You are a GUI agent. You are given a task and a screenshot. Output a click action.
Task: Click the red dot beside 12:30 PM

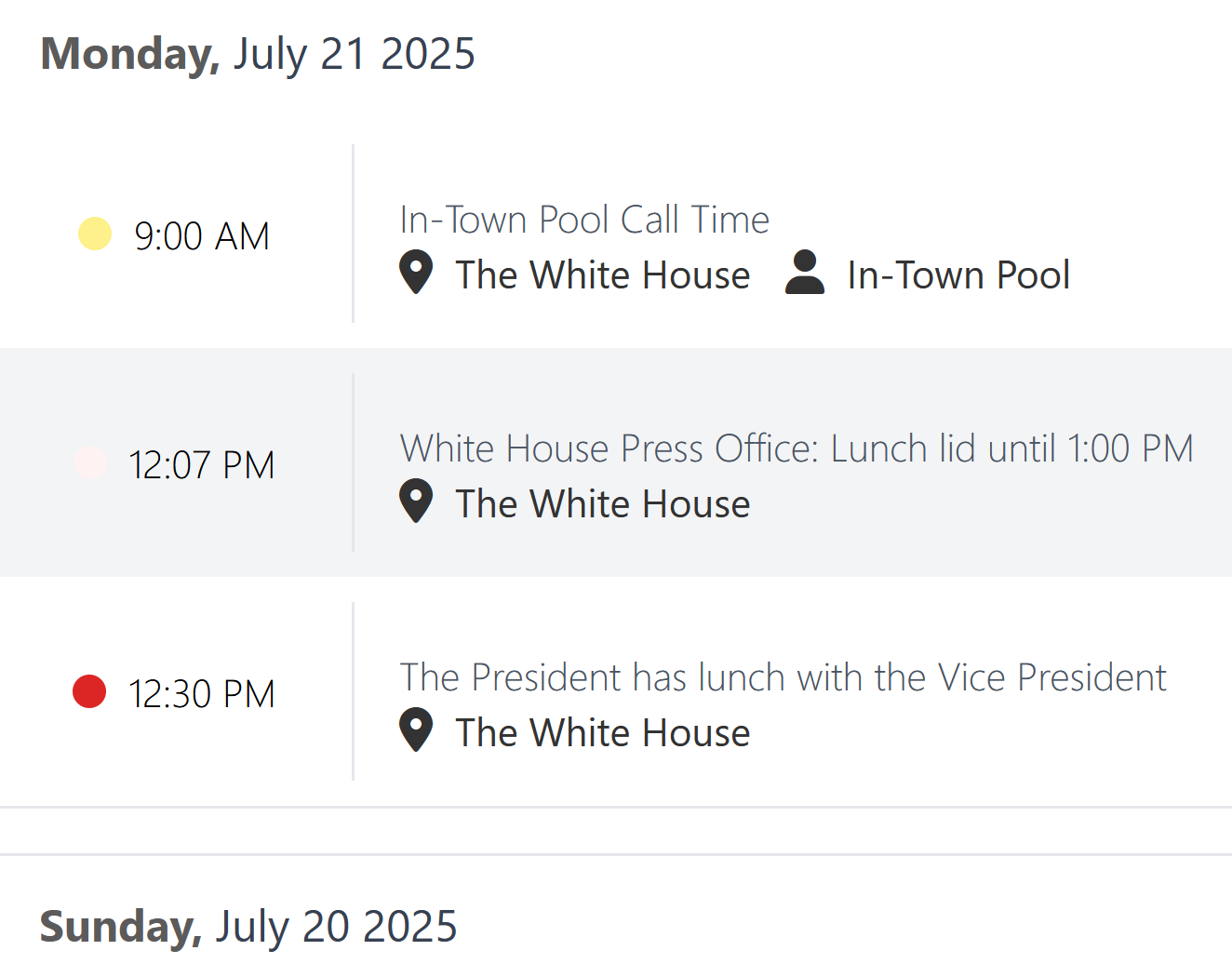89,691
